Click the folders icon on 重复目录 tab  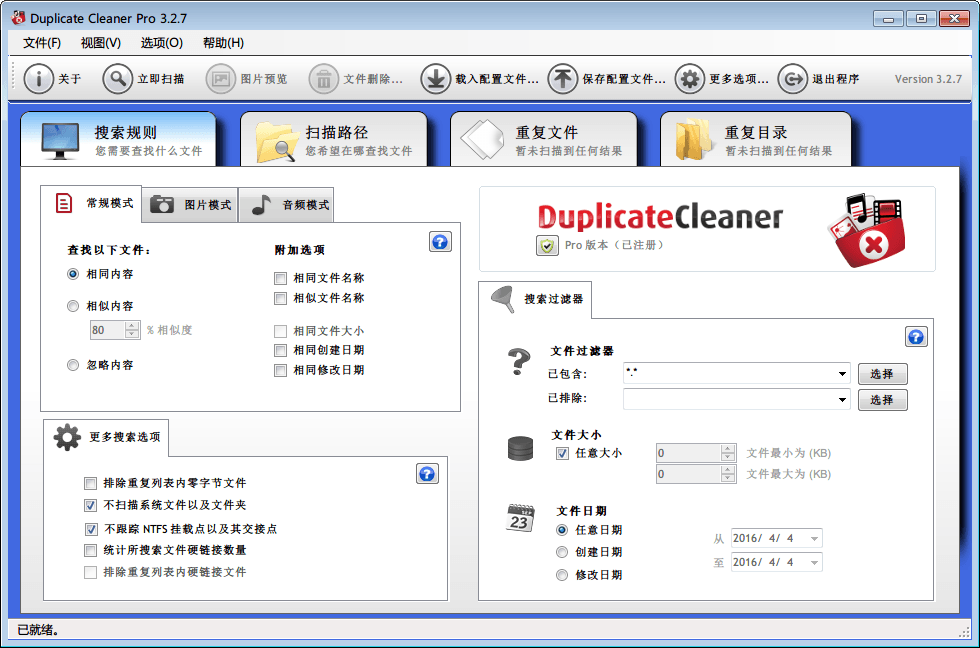click(x=693, y=140)
